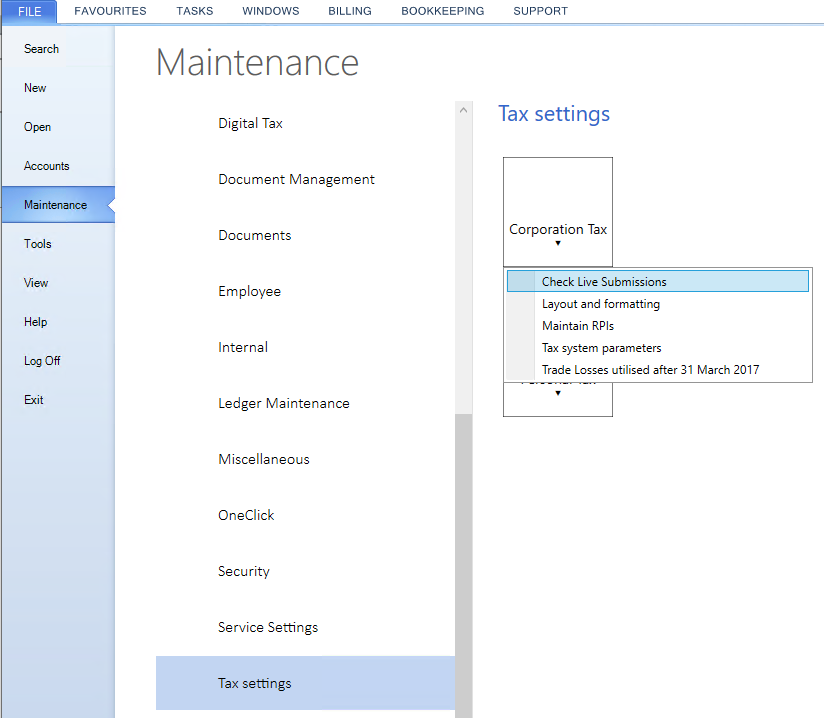Screen dimensions: 824x718
Task: Click the category list scrollbar thumb
Action: [464, 566]
